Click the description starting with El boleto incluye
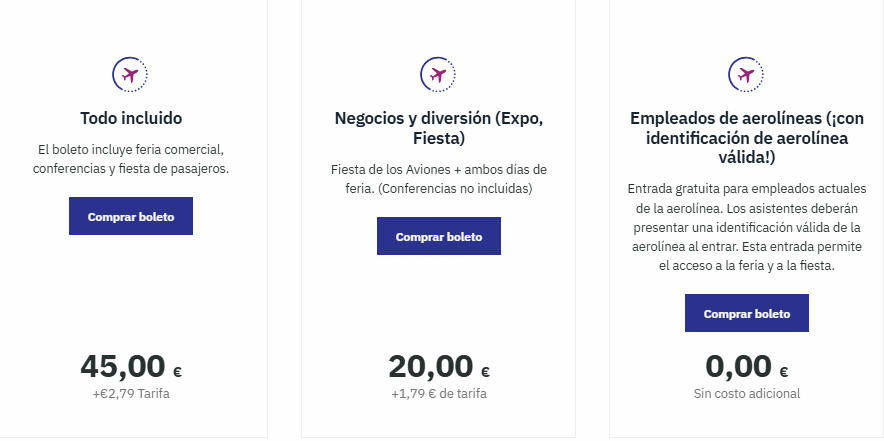This screenshot has height=441, width=884. click(x=130, y=159)
